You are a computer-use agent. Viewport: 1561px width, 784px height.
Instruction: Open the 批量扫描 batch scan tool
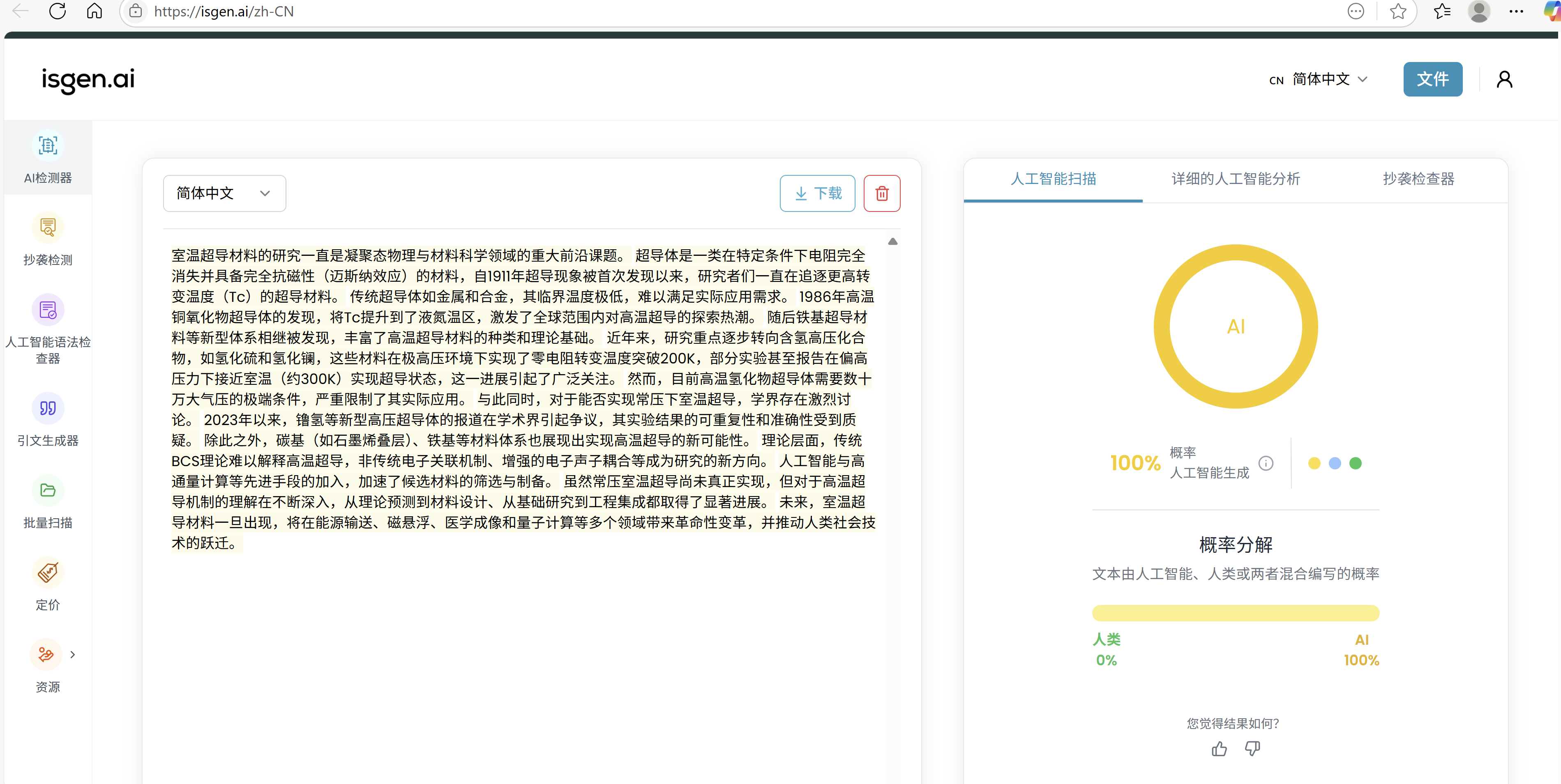(48, 490)
